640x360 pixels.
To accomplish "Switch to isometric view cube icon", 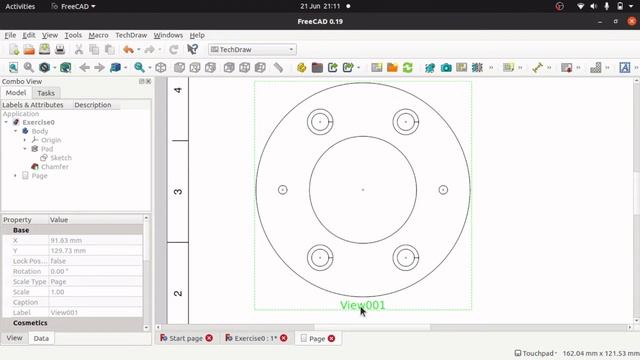I will coord(161,67).
